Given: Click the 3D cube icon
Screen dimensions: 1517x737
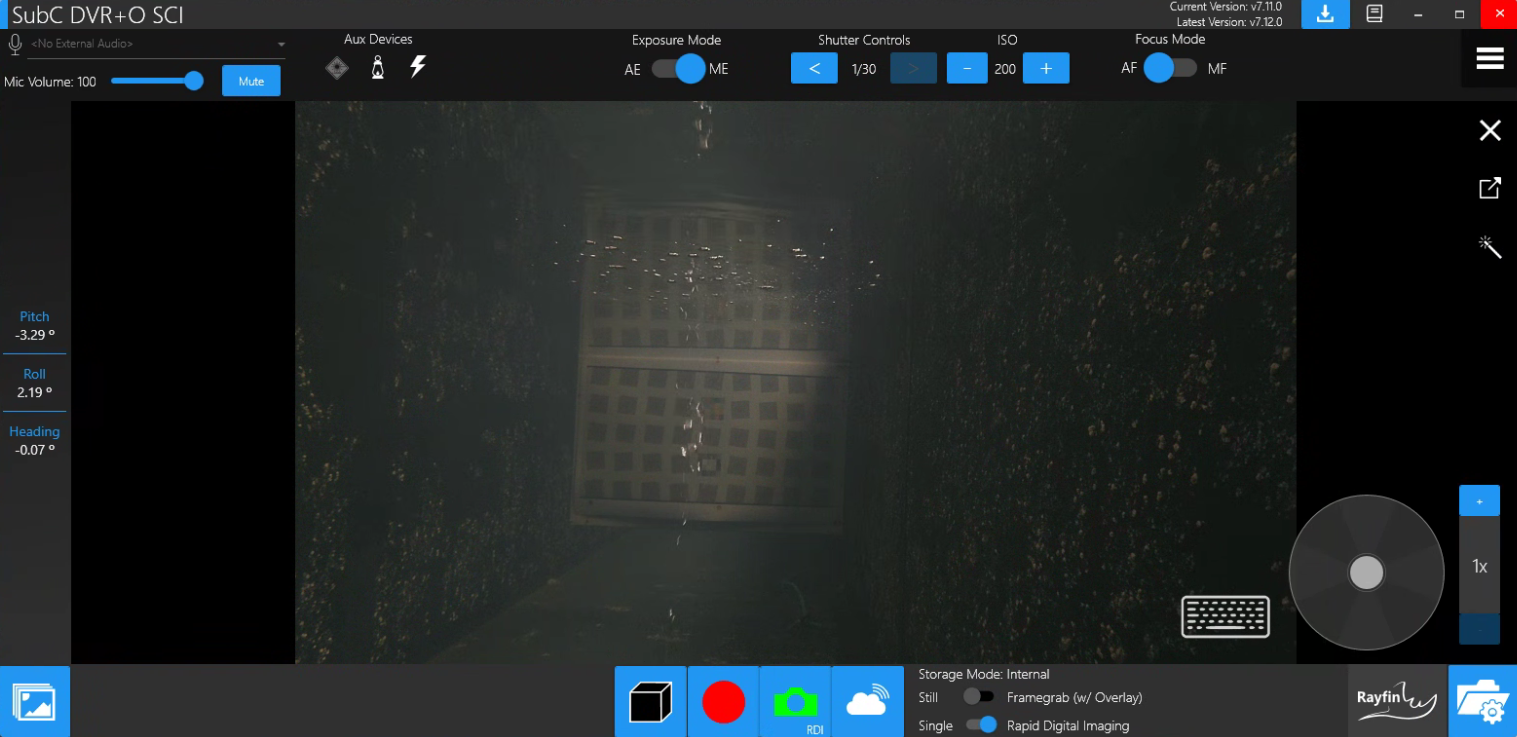Looking at the screenshot, I should click(x=650, y=702).
